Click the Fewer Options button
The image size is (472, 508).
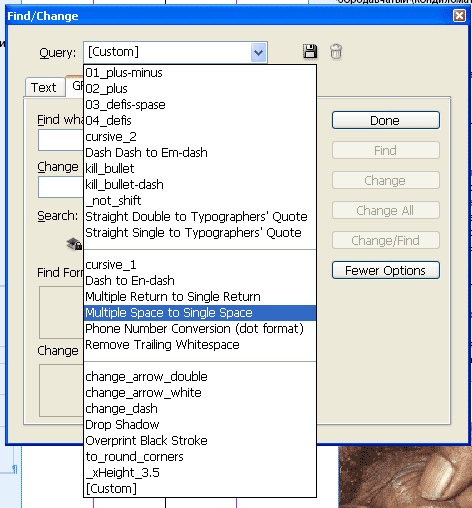pos(386,270)
